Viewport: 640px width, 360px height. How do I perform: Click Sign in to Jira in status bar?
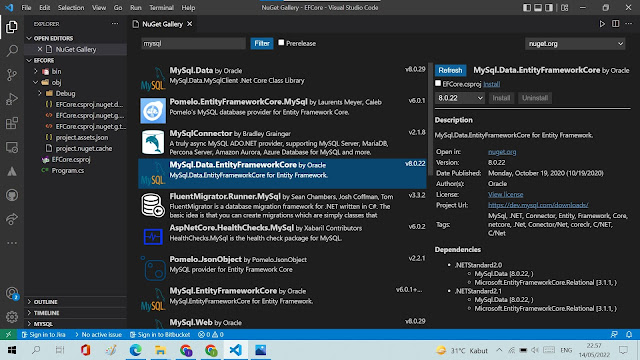[43, 334]
